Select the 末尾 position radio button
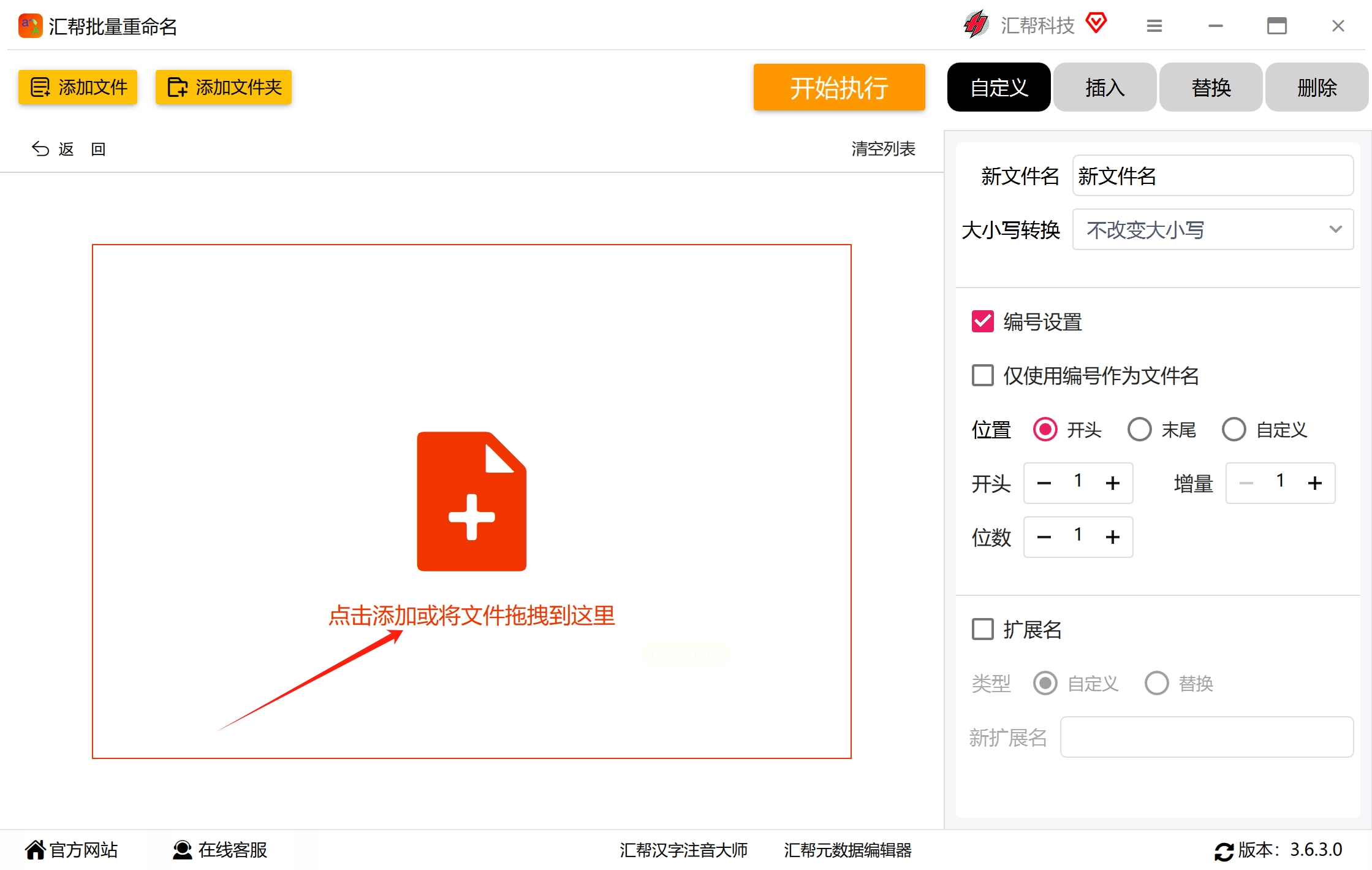The width and height of the screenshot is (1372, 870). (1139, 429)
